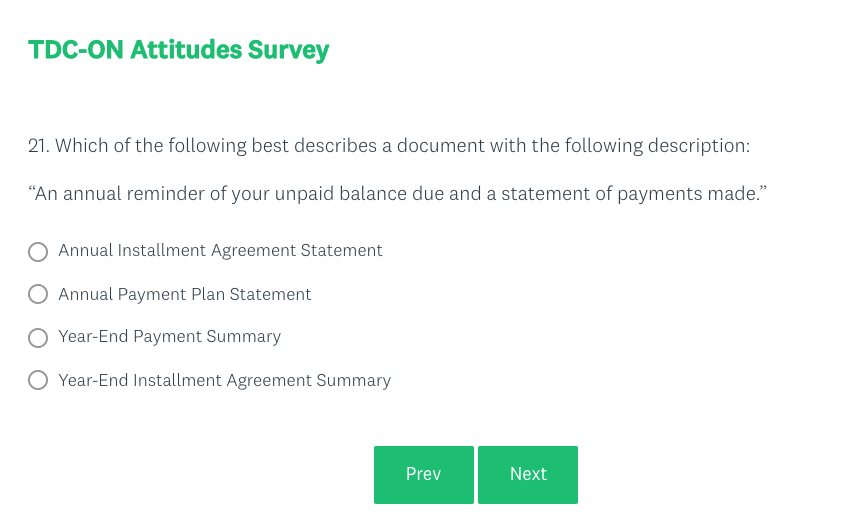
Task: Go to the next survey question
Action: (x=528, y=475)
